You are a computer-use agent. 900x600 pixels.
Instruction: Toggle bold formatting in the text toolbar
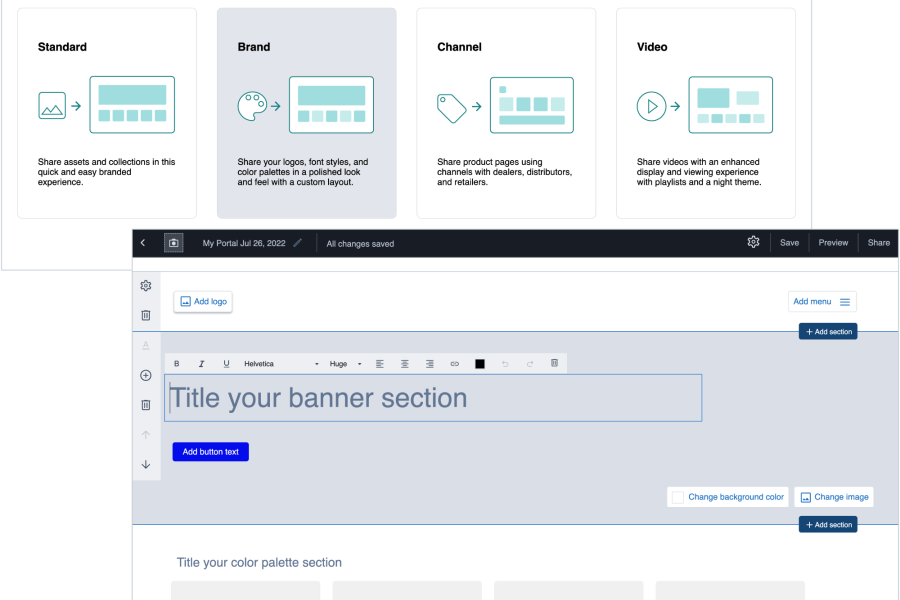[177, 364]
